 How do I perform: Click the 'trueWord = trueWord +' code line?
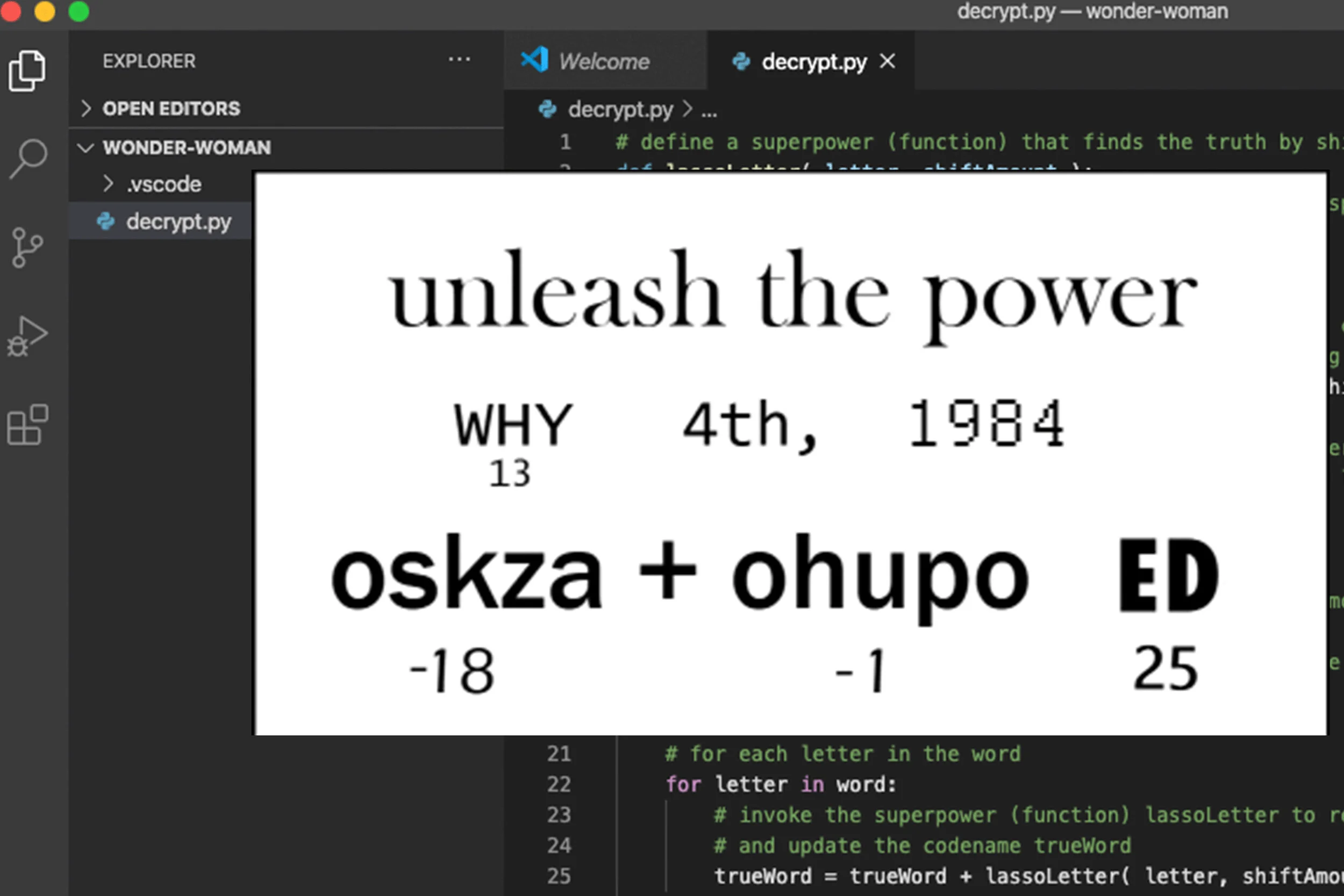pyautogui.click(x=1028, y=876)
